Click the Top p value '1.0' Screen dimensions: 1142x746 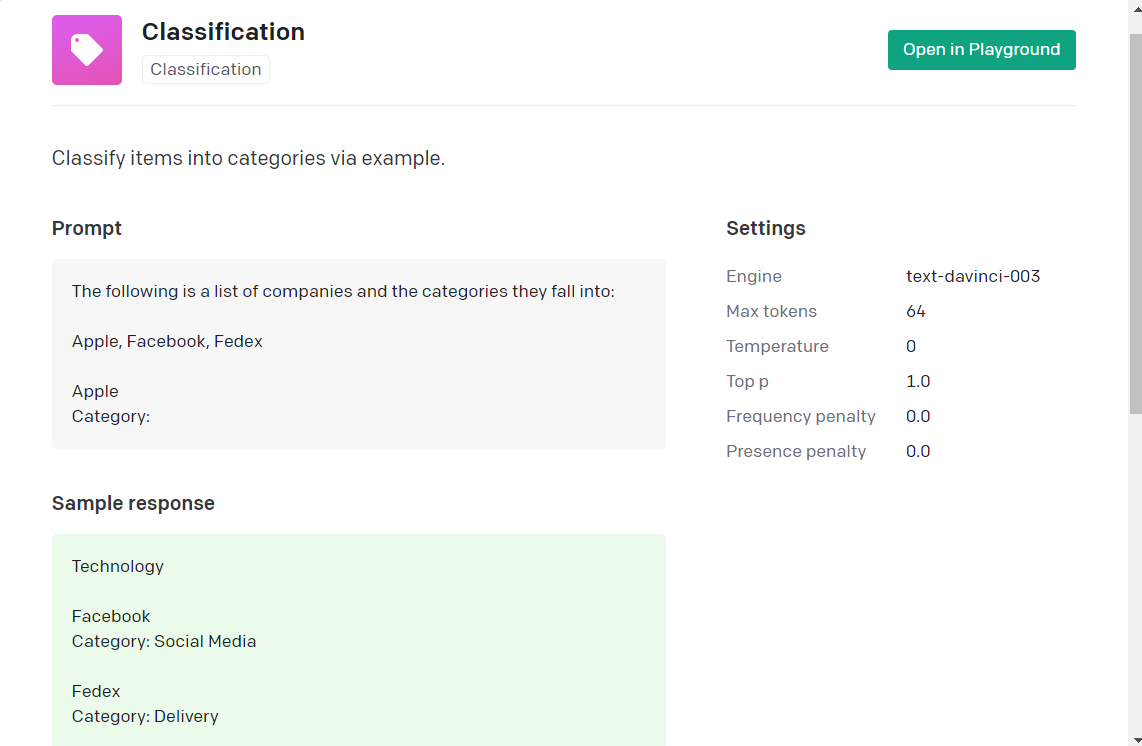[918, 381]
